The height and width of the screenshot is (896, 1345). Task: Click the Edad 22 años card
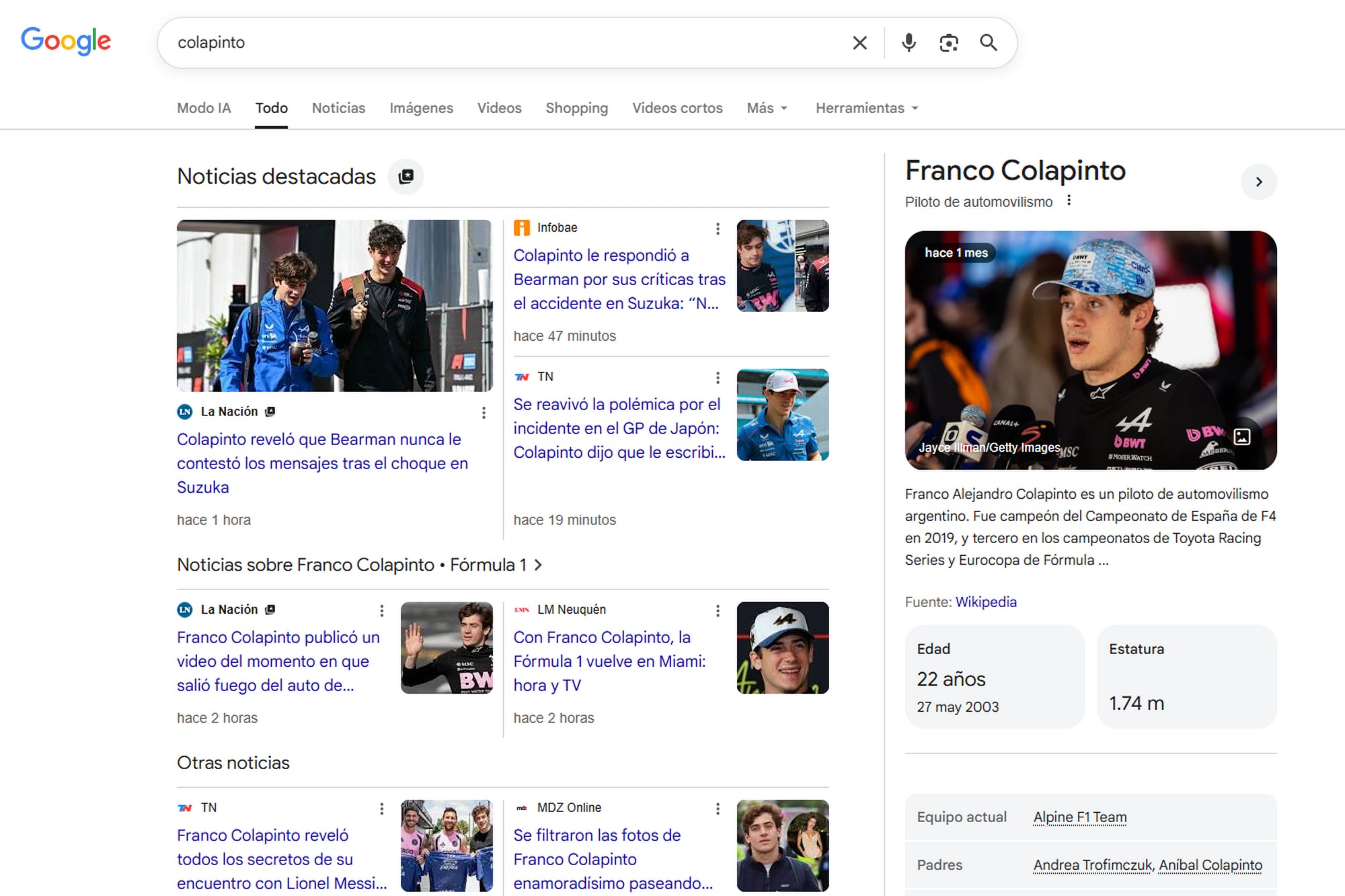[x=995, y=677]
